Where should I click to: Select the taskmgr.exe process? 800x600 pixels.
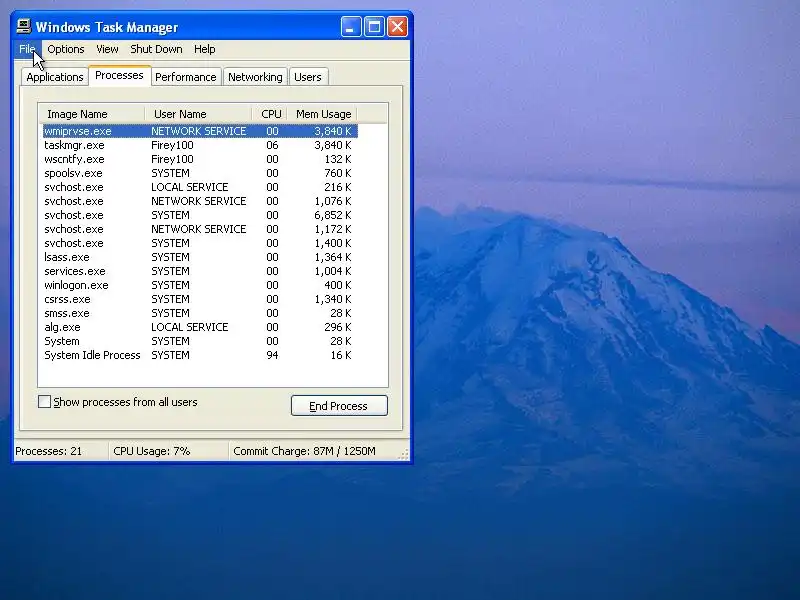200,145
